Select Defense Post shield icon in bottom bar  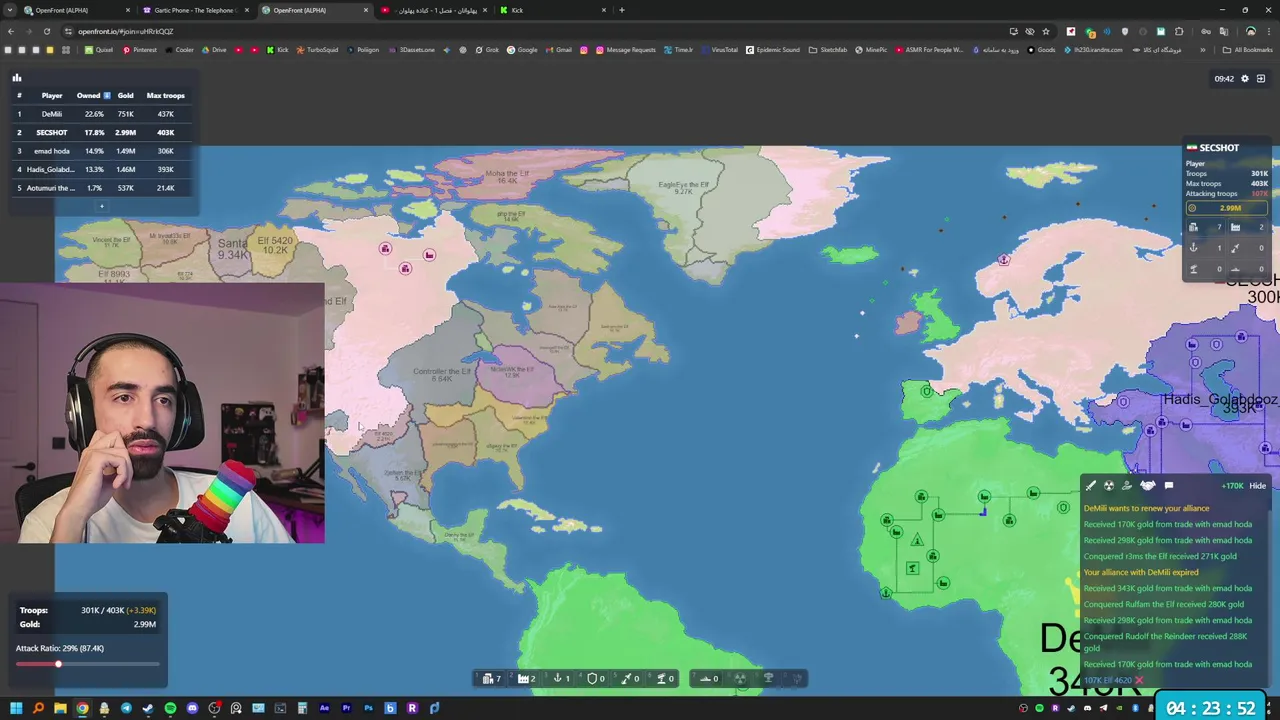click(596, 678)
